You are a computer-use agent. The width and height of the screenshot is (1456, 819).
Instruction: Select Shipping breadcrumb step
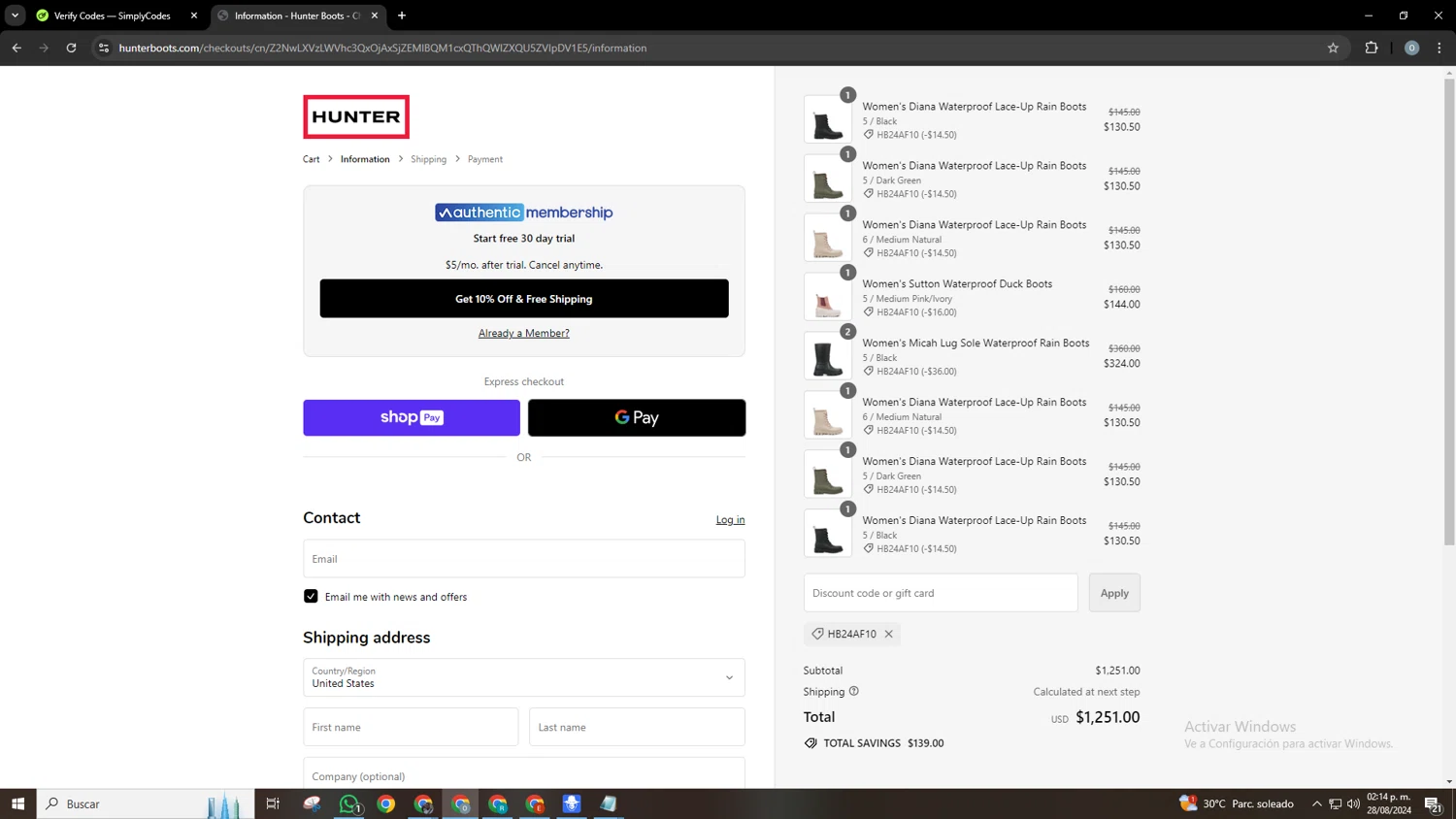click(x=428, y=159)
